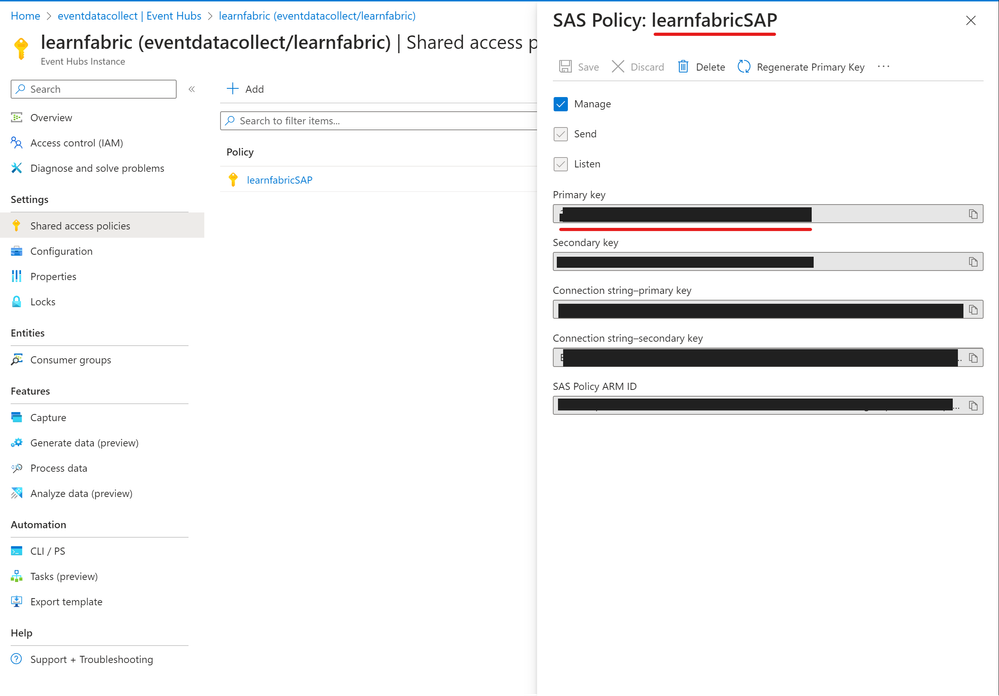Screen dimensions: 999x696
Task: Go to Access control (IAM)
Action: [x=76, y=143]
